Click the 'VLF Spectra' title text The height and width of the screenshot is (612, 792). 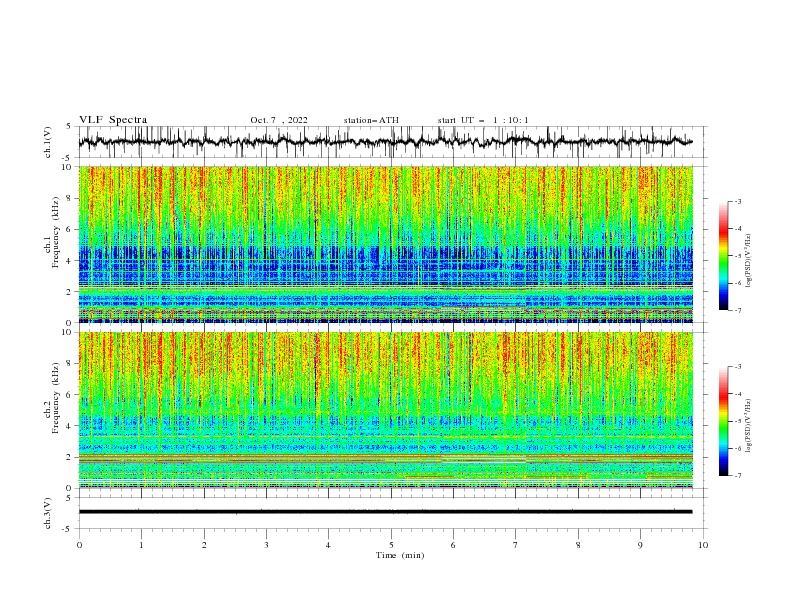click(113, 120)
